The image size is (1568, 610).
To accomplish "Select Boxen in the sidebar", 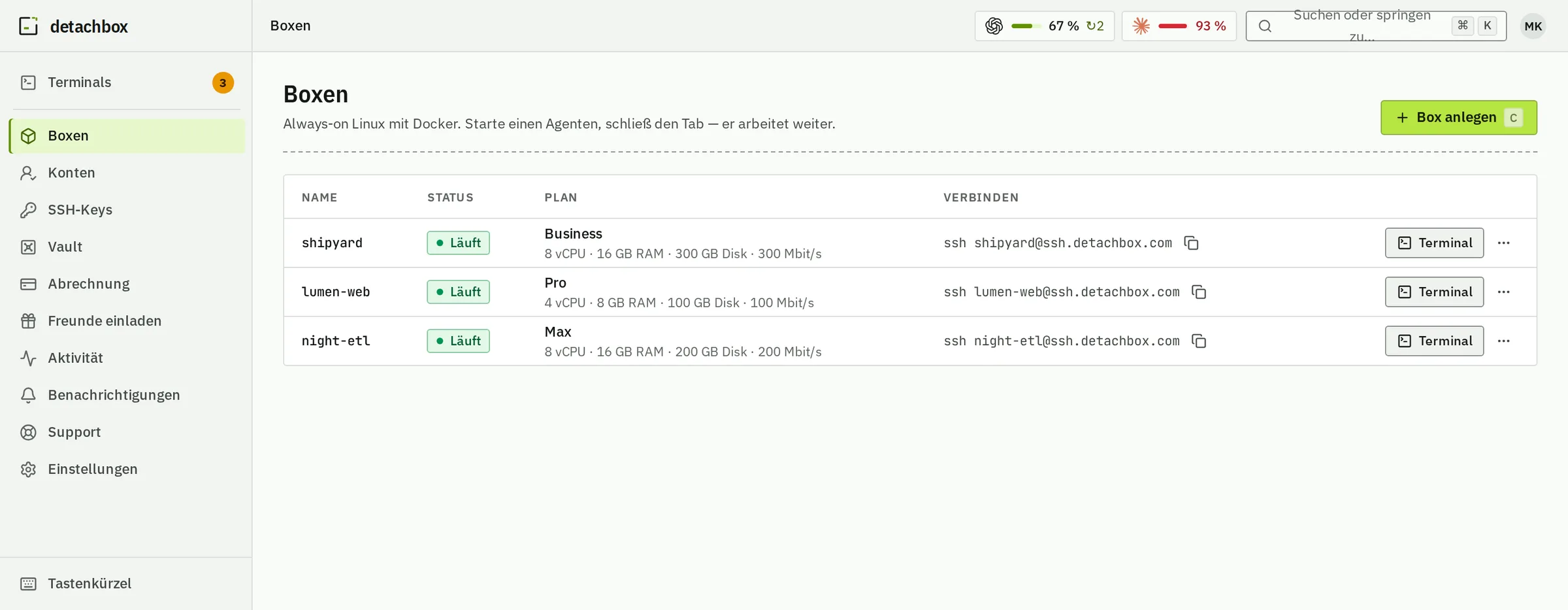I will [127, 136].
